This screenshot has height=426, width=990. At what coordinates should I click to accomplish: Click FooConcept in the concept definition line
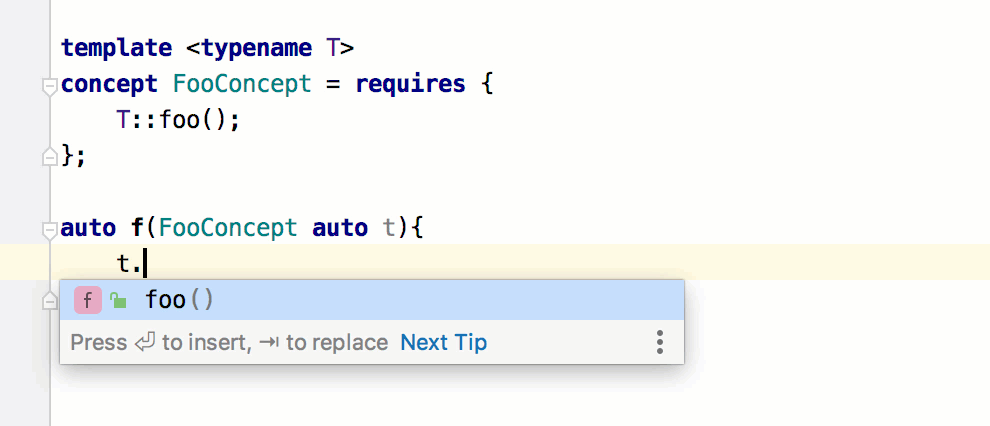(242, 85)
